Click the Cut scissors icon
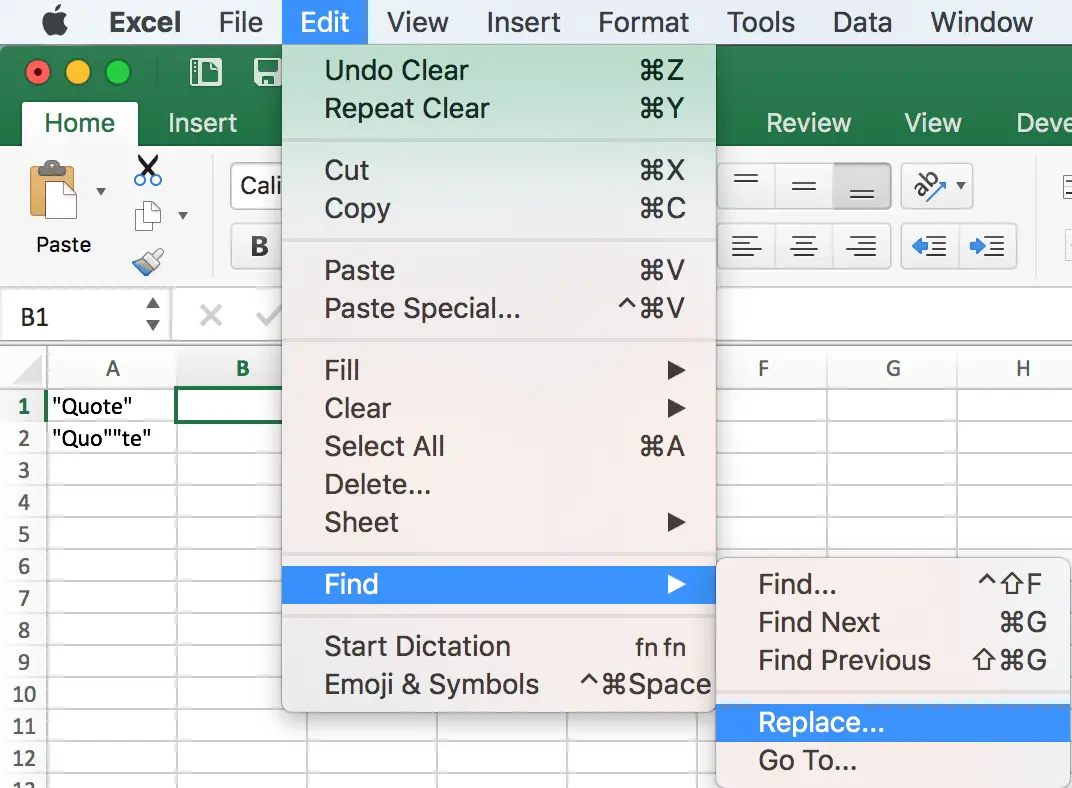 (148, 170)
